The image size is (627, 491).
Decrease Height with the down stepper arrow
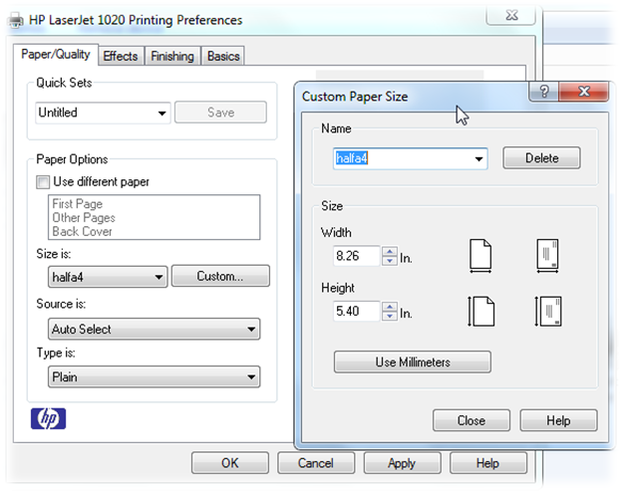(389, 316)
